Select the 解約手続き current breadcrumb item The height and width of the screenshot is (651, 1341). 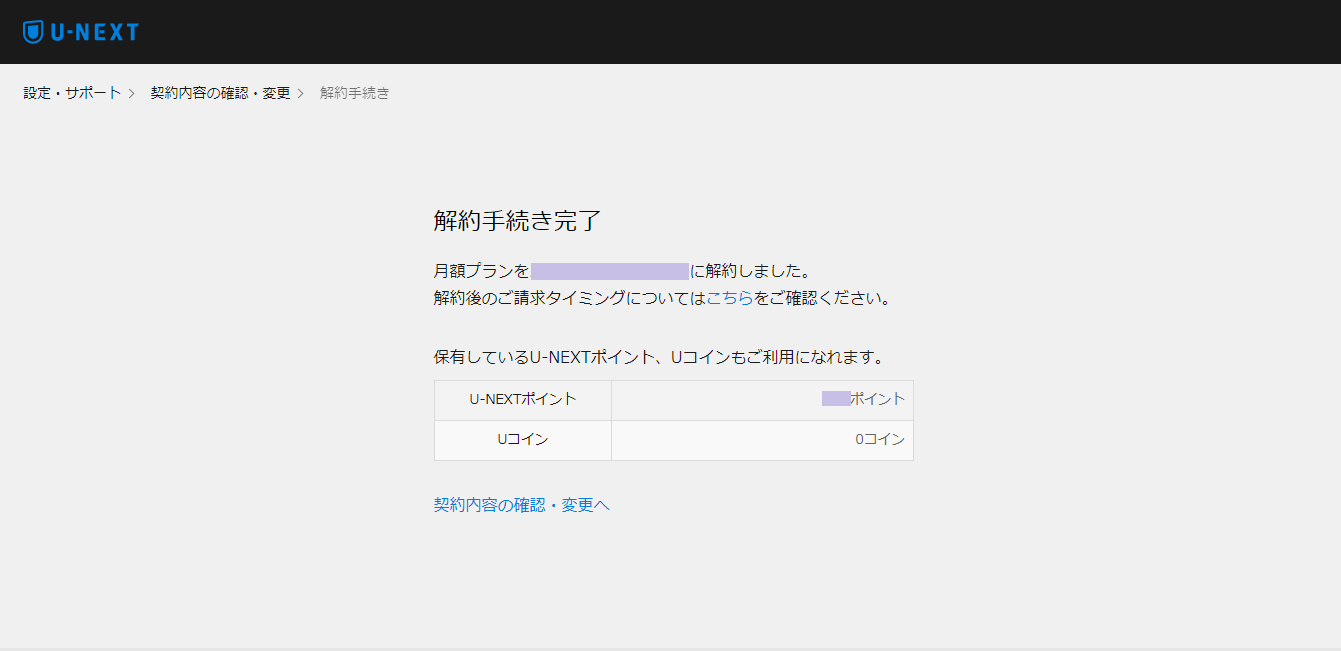pos(355,93)
